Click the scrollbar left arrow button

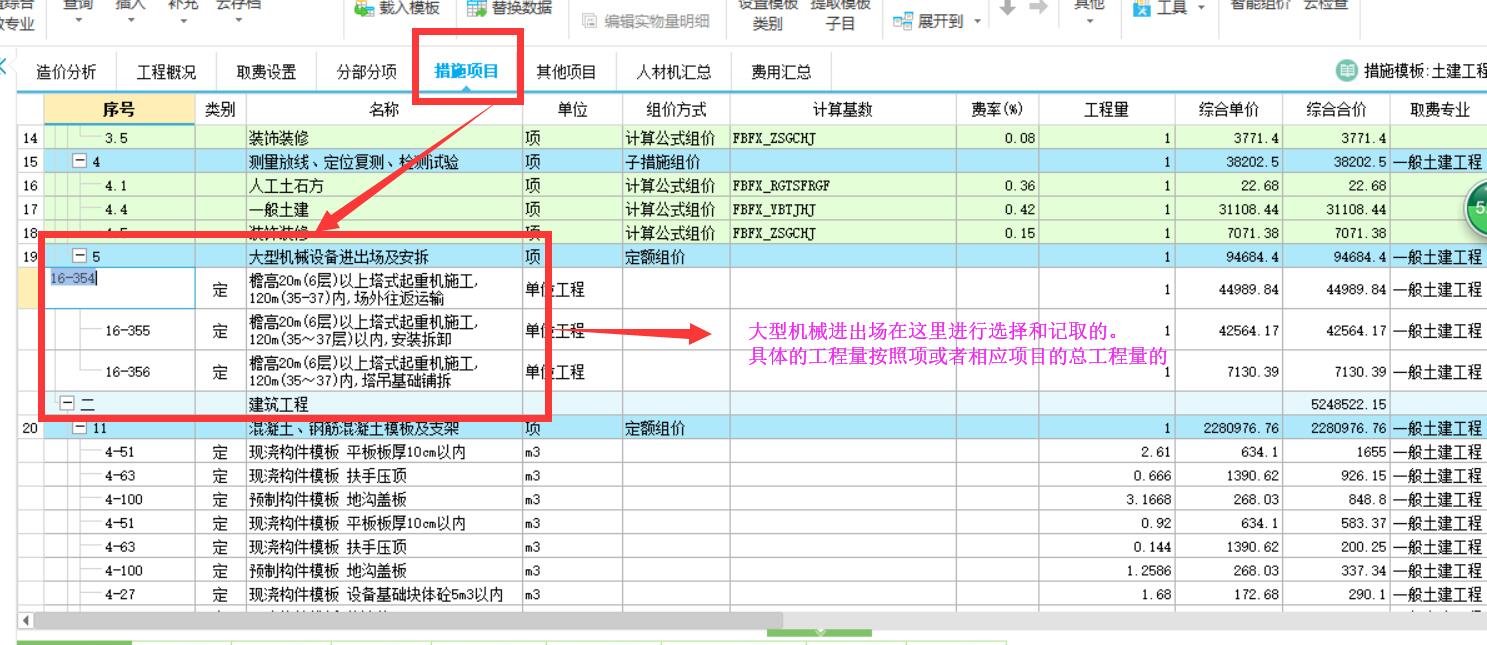coord(26,621)
